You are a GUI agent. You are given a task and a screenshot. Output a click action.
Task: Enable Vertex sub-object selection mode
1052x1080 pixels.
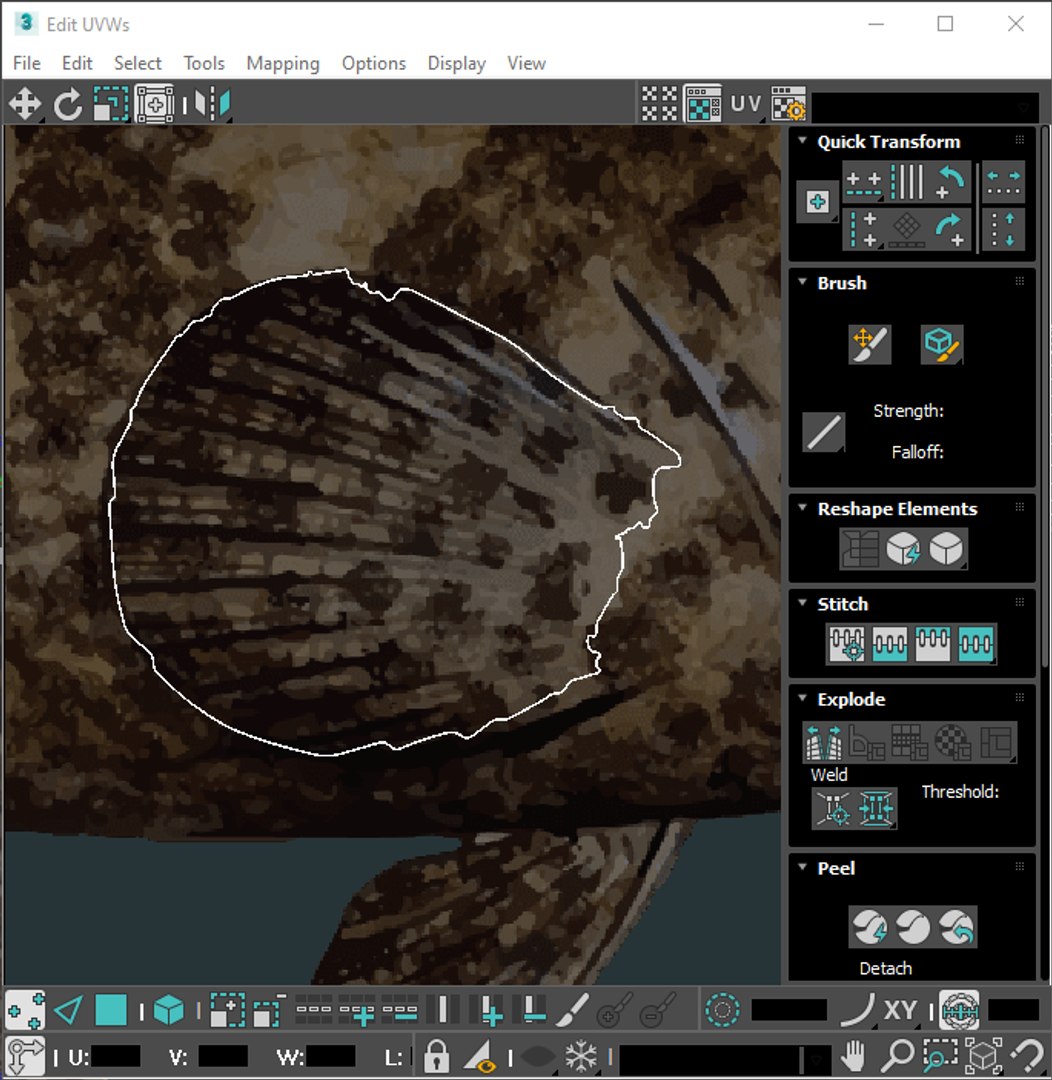(25, 1011)
